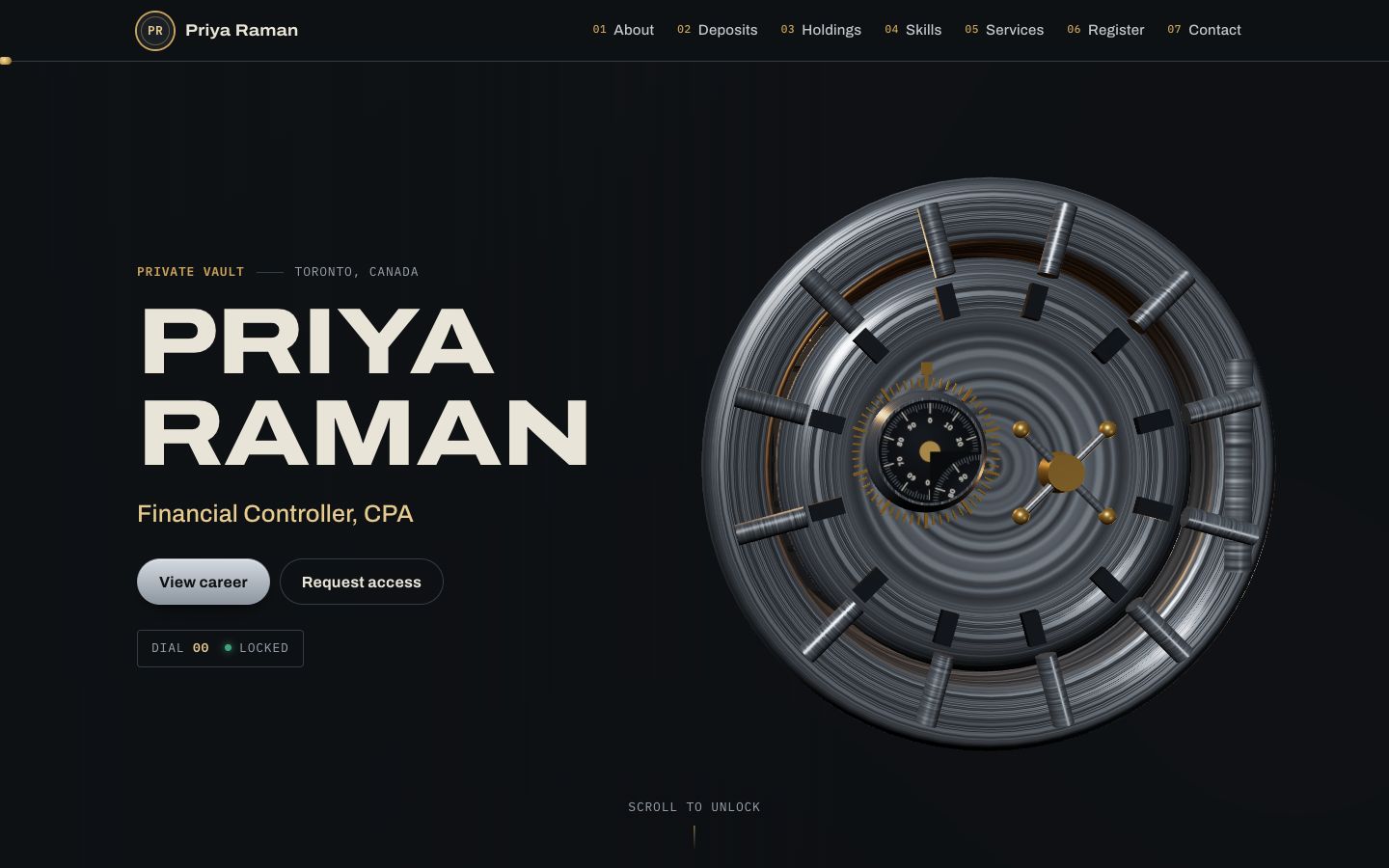Jump to the Skills section
Image resolution: width=1389 pixels, height=868 pixels.
913,30
